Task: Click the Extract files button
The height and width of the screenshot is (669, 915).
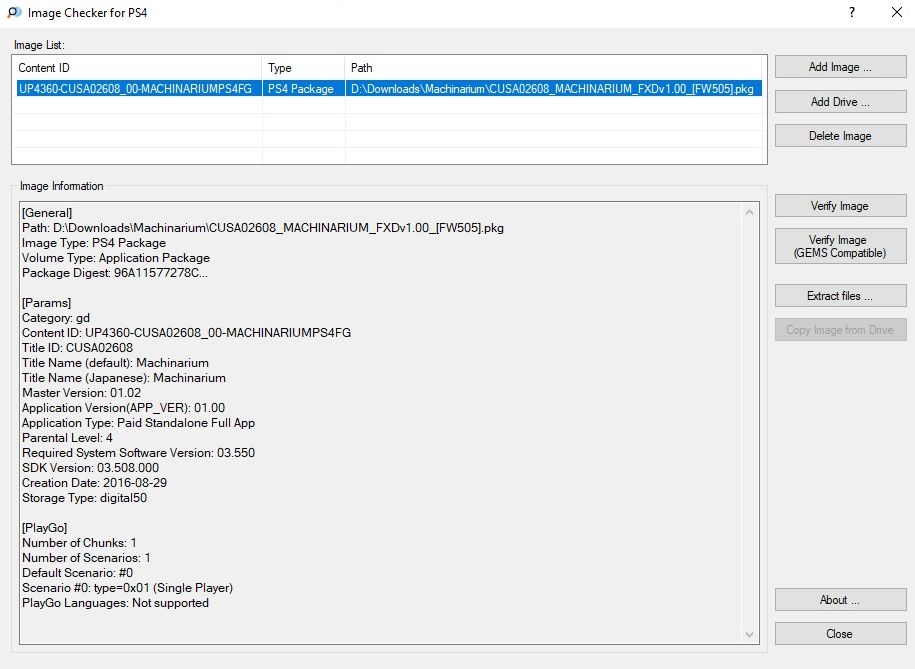Action: (840, 296)
